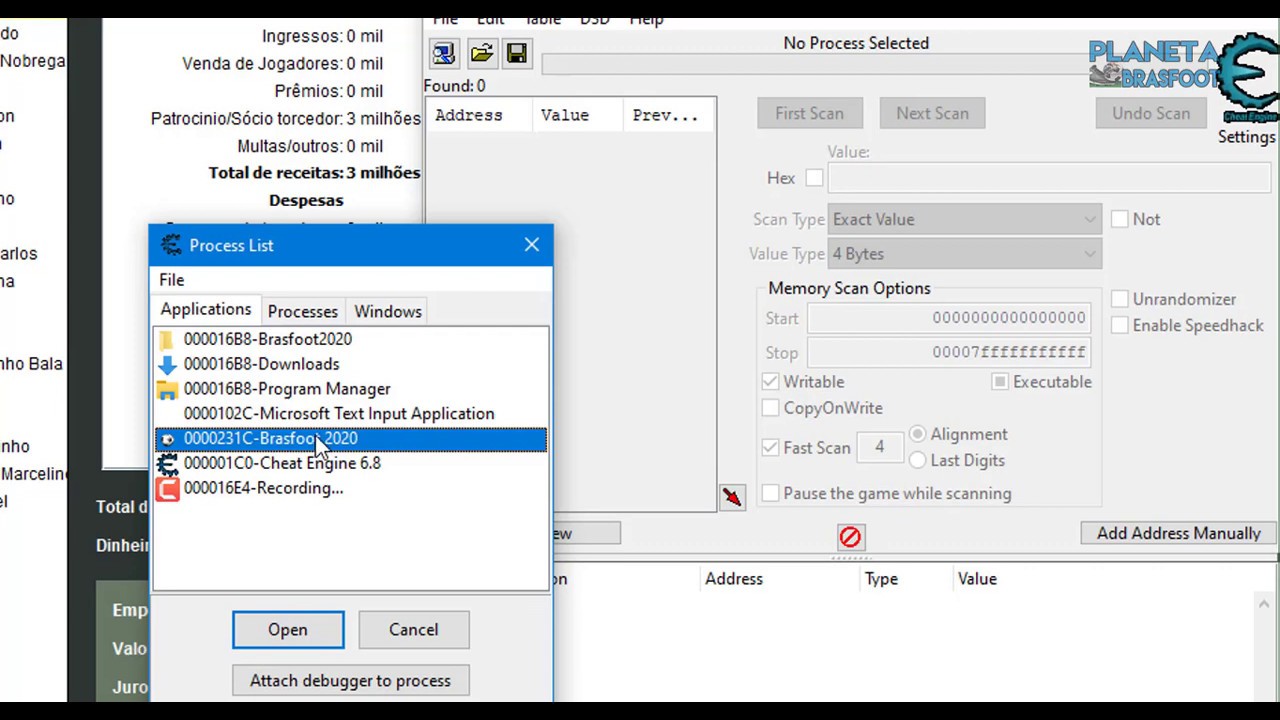1280x720 pixels.
Task: Switch to the Windows tab
Action: (388, 312)
